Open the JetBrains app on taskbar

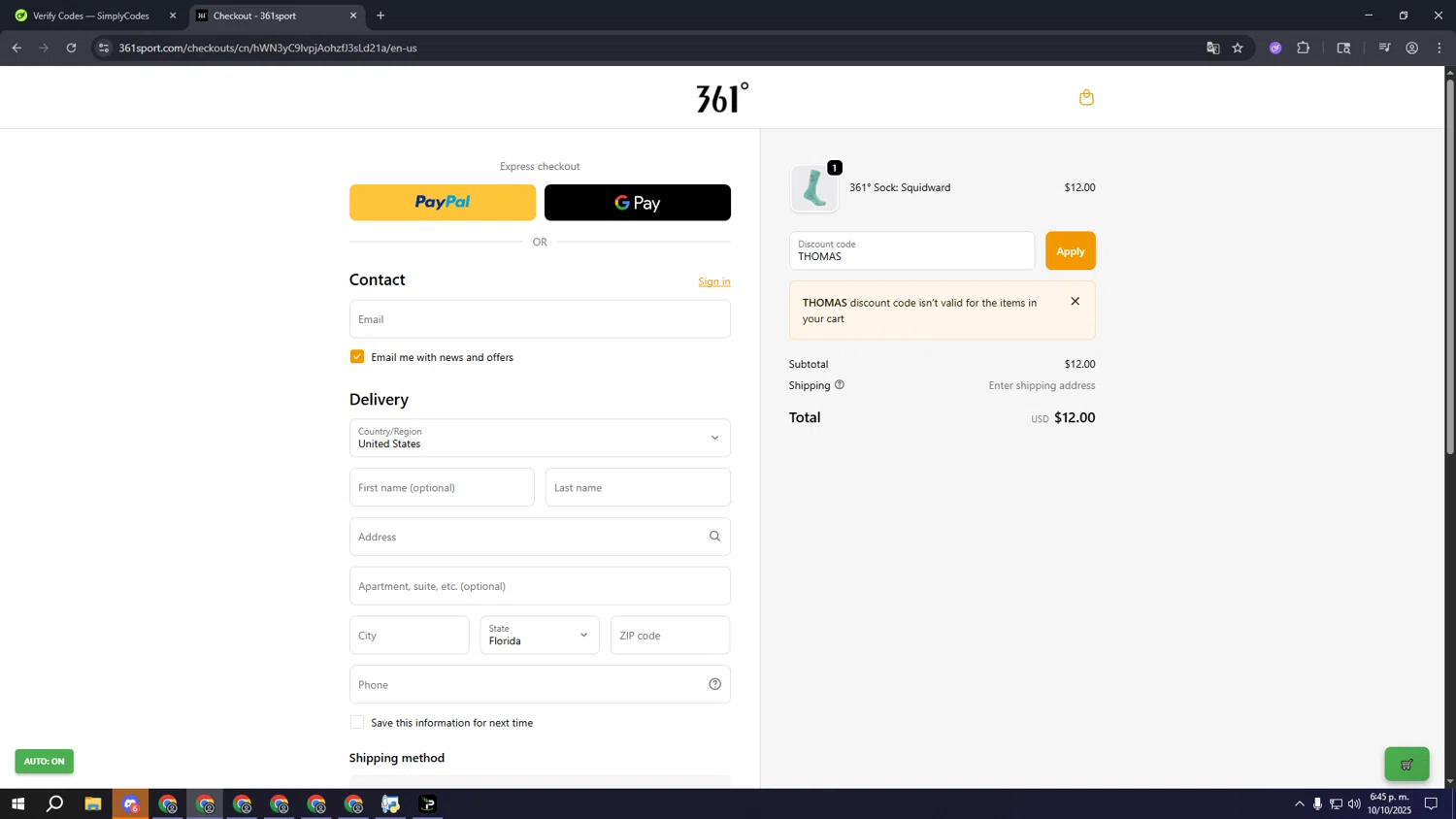[x=427, y=803]
